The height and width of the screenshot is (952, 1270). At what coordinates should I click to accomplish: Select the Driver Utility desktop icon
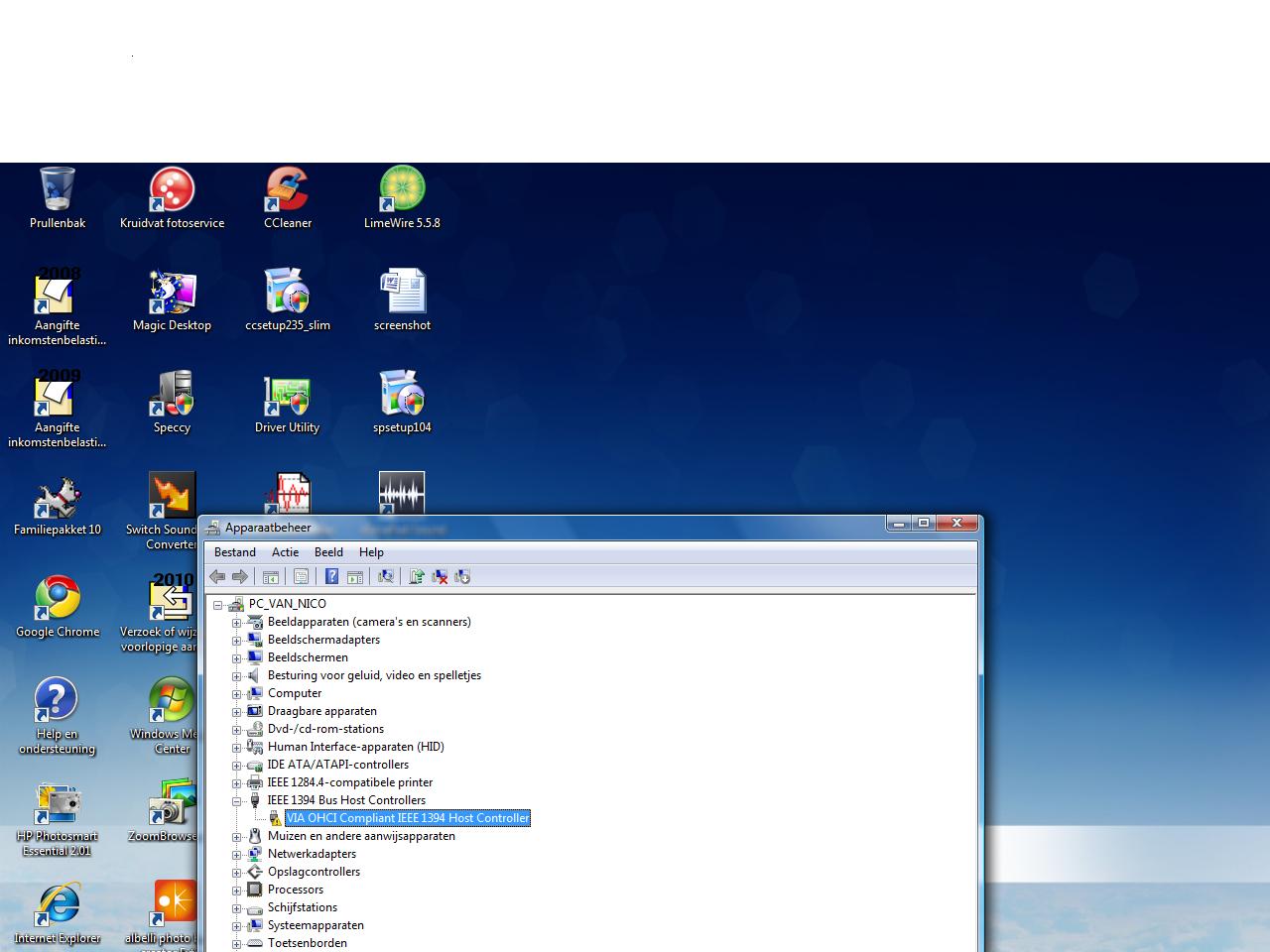tap(288, 403)
